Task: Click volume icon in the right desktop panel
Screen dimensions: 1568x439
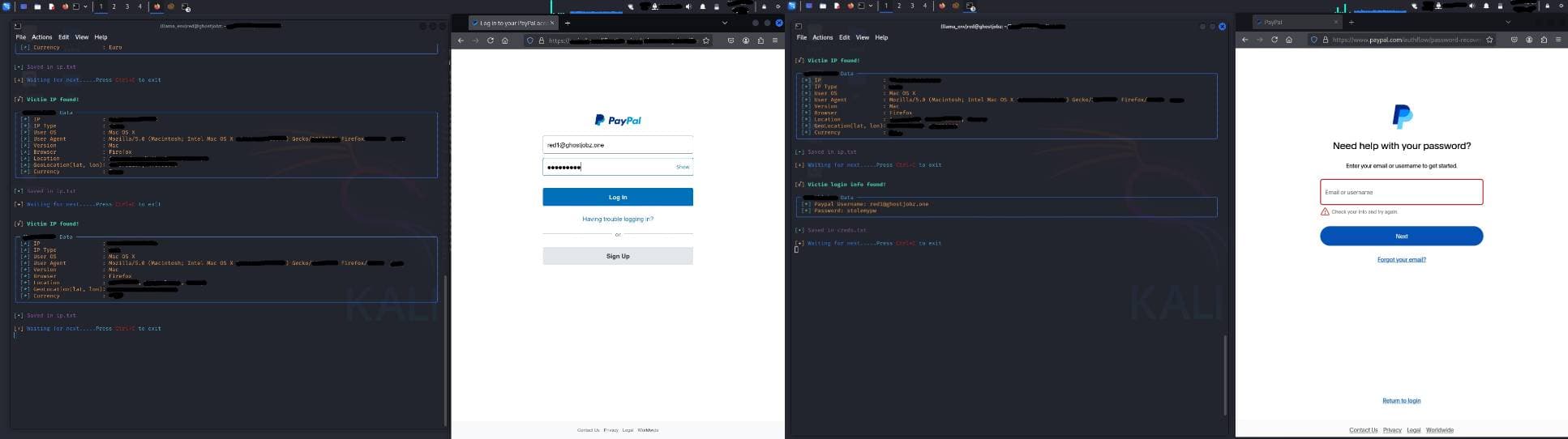Action: tap(1472, 6)
